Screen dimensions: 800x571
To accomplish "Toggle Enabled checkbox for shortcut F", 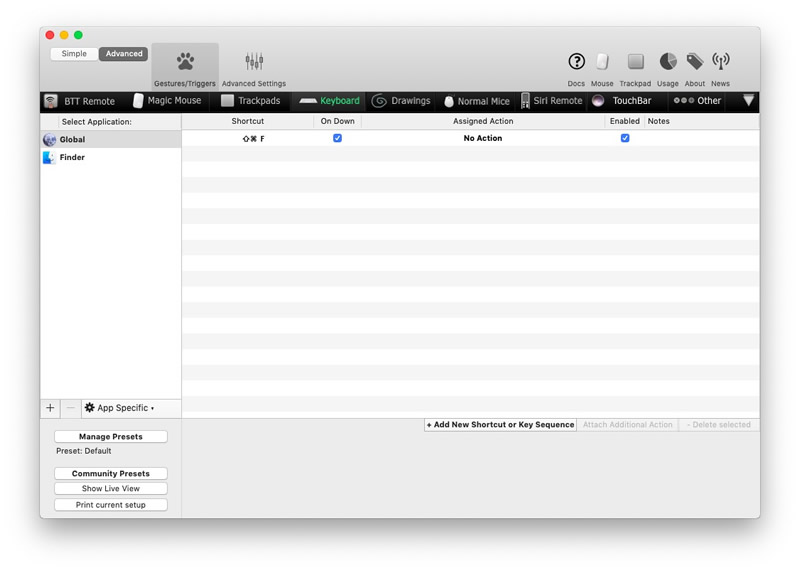I will pos(625,138).
